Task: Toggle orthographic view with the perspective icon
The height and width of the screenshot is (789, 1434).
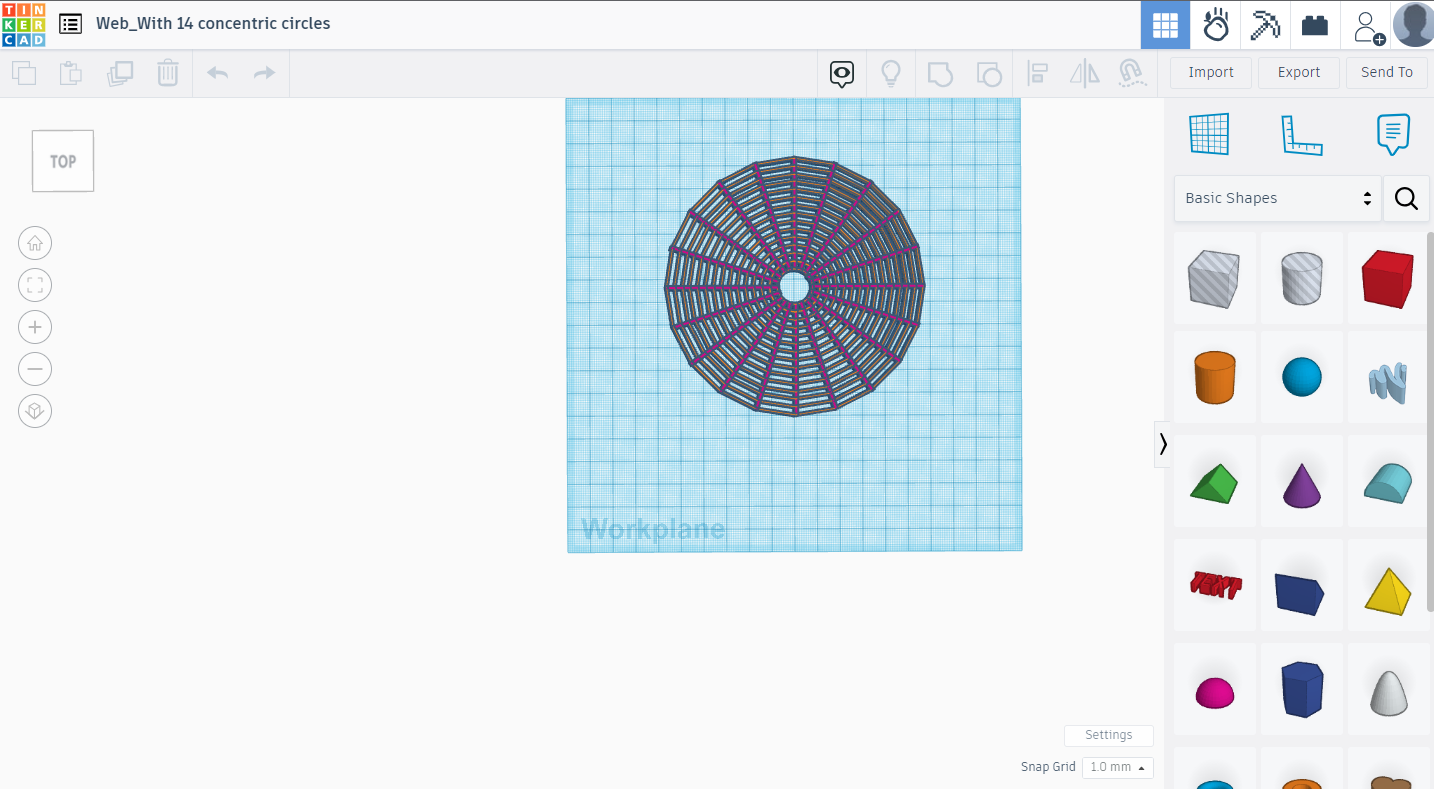Action: coord(35,410)
